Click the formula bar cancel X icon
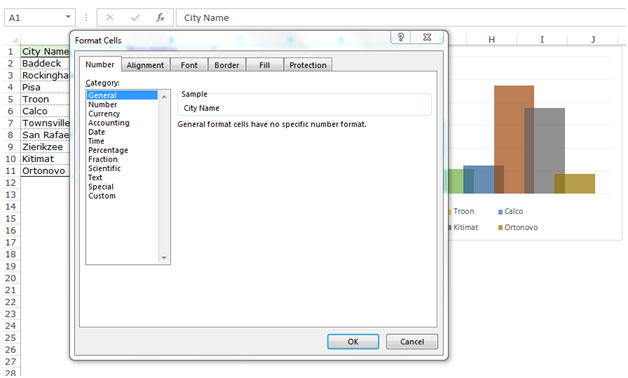The width and height of the screenshot is (628, 378). [110, 18]
